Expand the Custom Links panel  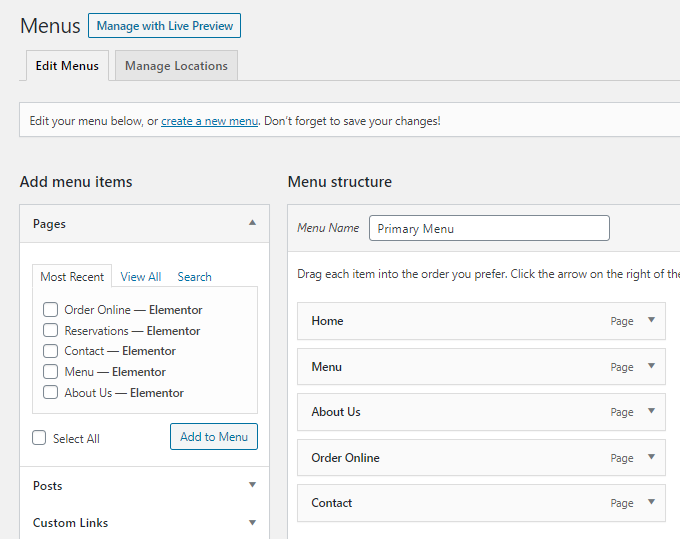252,523
